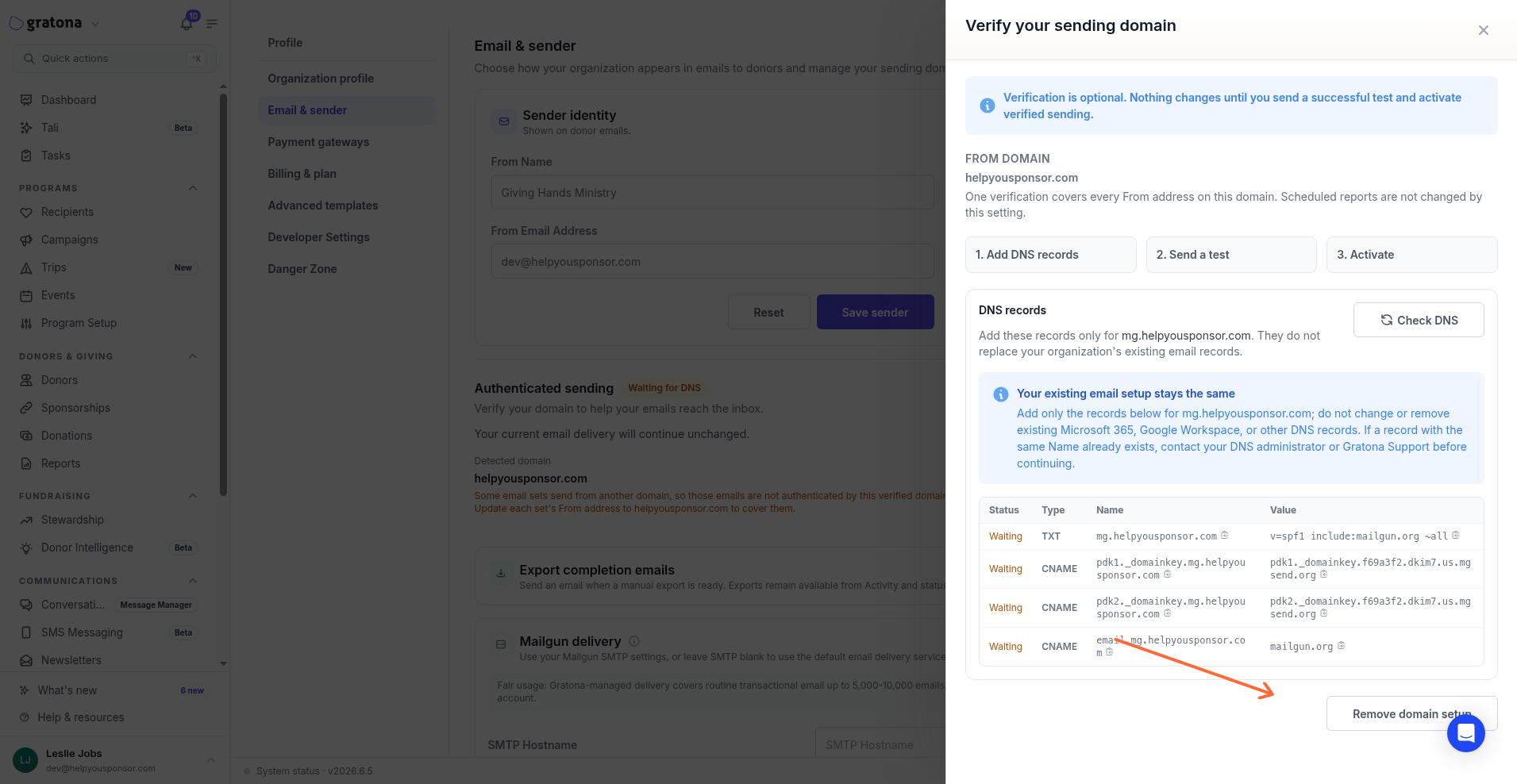Copy the mailgun.org CNAME value
1517x784 pixels.
click(1341, 646)
